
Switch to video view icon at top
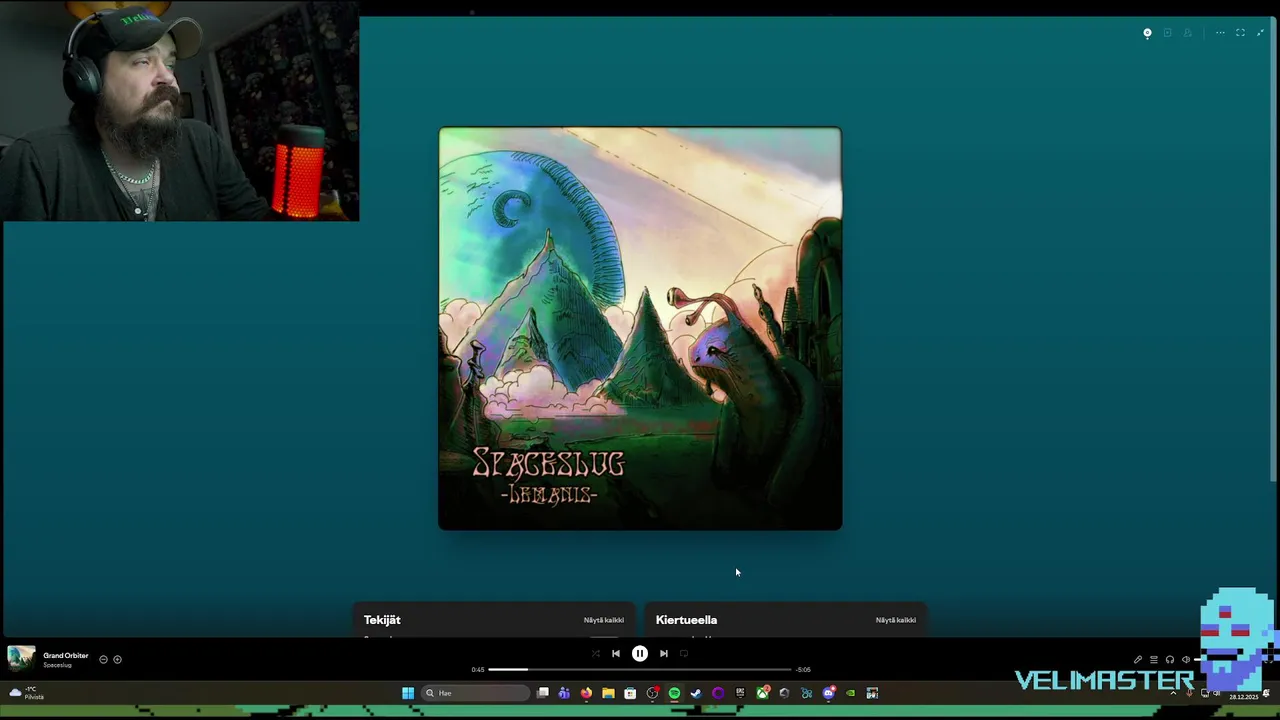(x=1167, y=33)
